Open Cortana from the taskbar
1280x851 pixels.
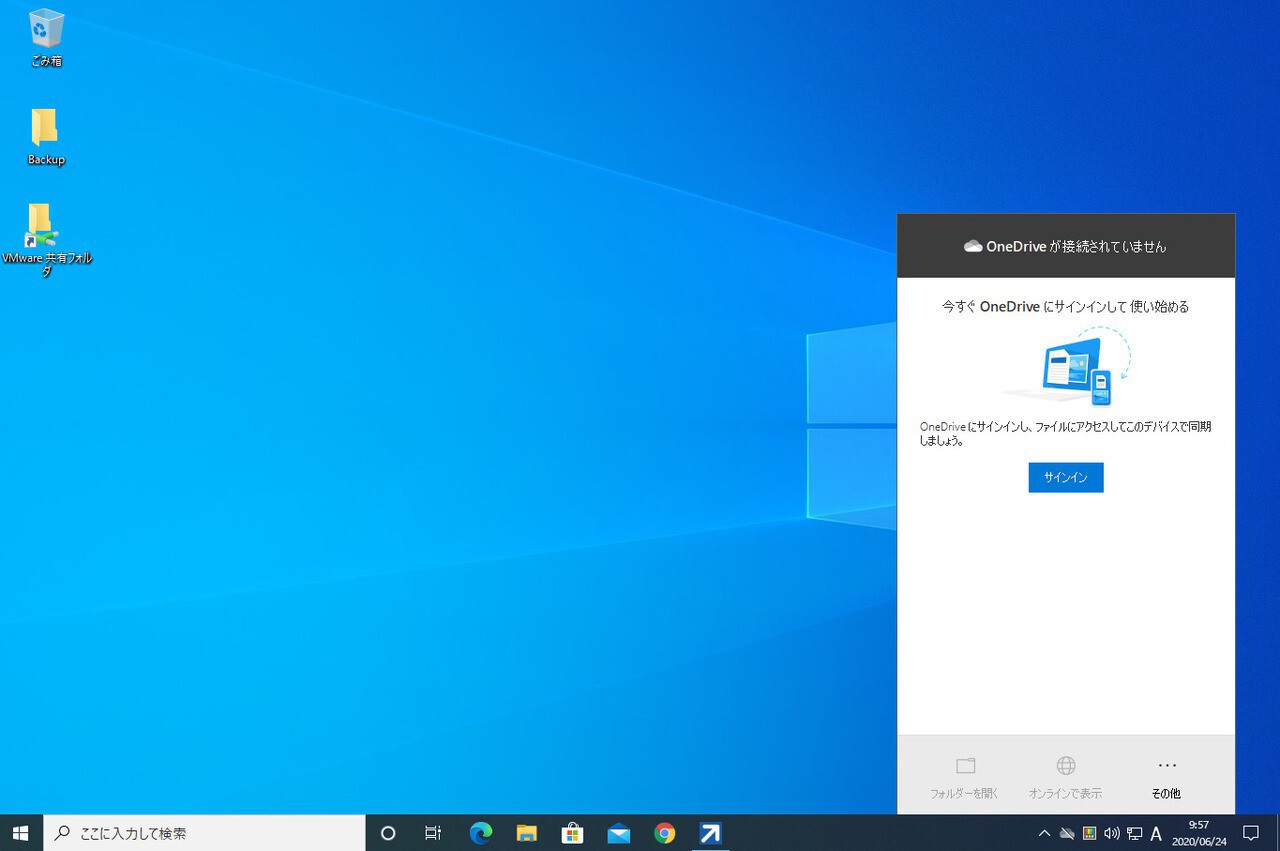pos(388,833)
